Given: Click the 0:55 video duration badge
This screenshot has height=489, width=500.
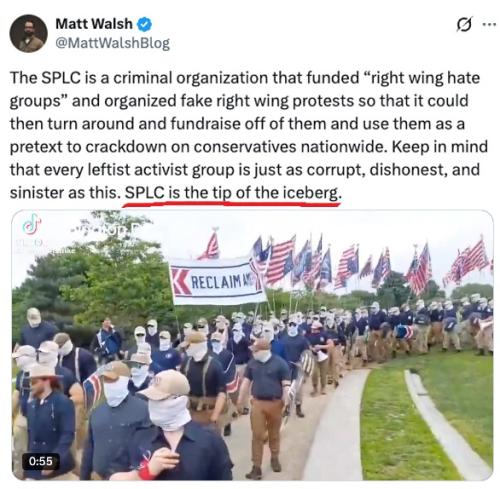Looking at the screenshot, I should [x=41, y=461].
